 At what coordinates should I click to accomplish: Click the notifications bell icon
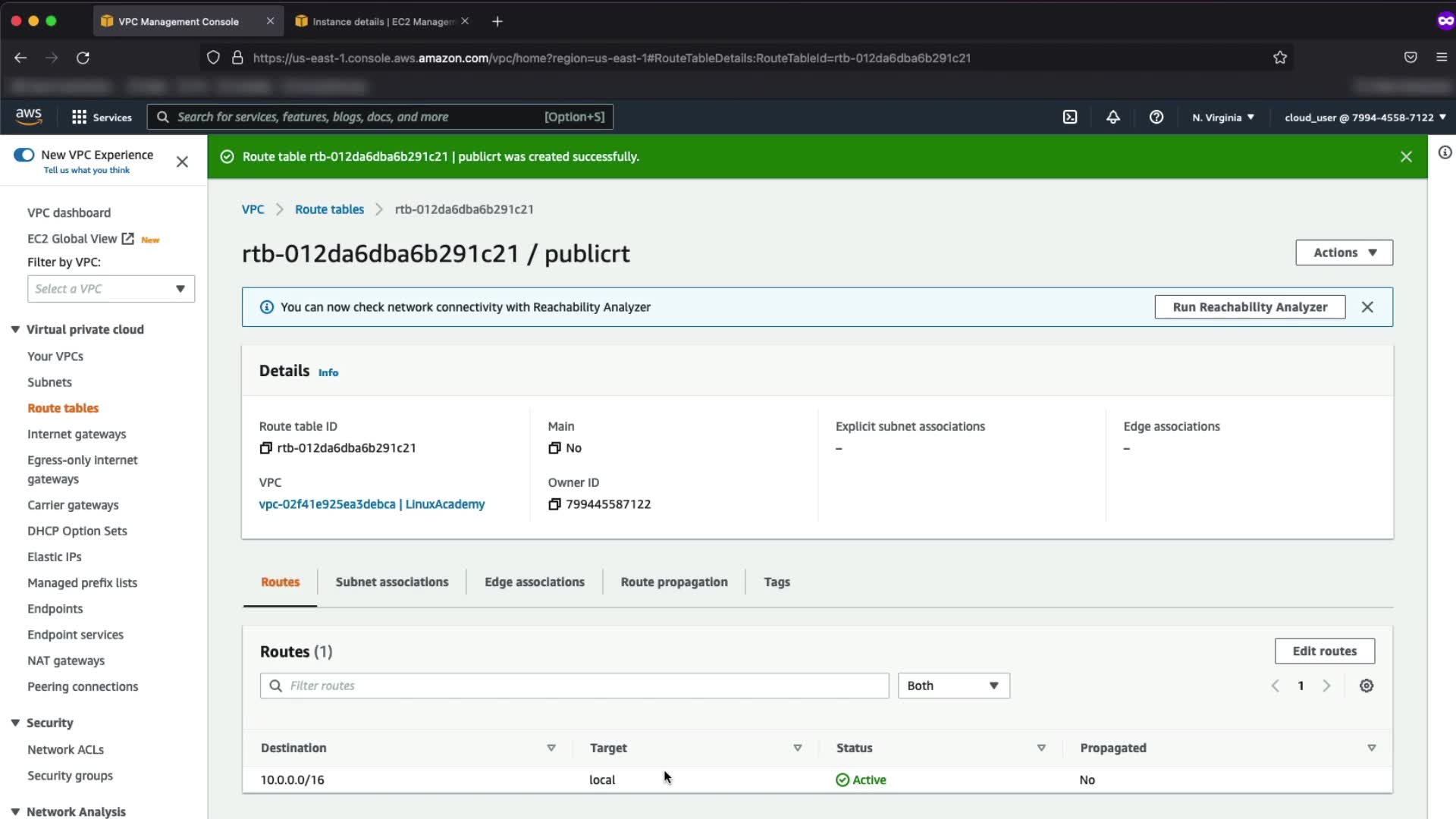(1112, 117)
